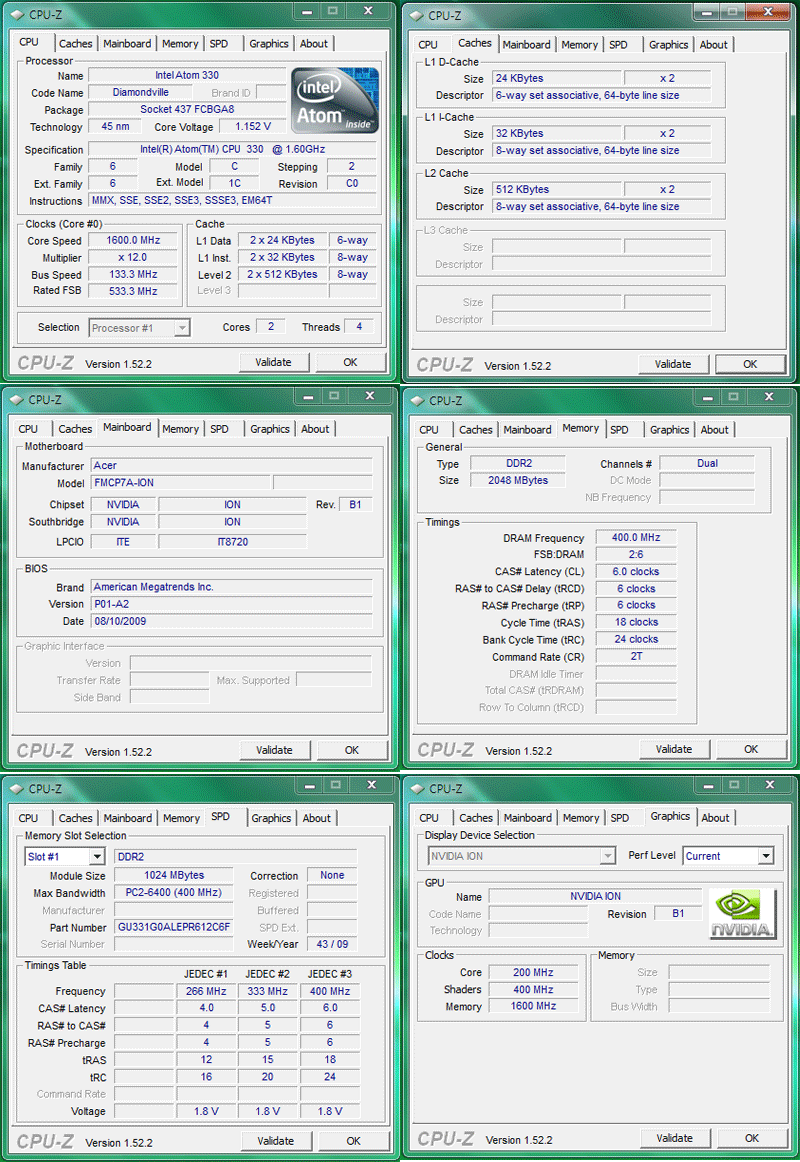
Task: Open About tab in the SPD window
Action: [x=316, y=818]
